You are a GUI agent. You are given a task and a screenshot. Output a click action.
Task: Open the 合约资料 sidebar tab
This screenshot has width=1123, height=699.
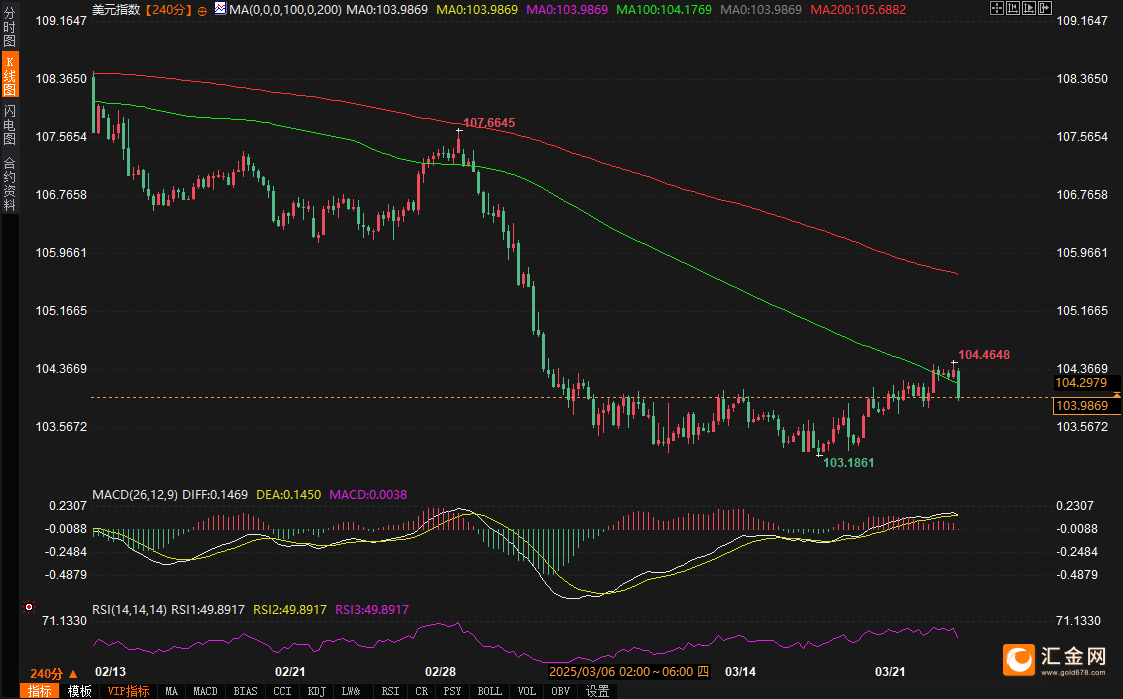click(x=9, y=183)
